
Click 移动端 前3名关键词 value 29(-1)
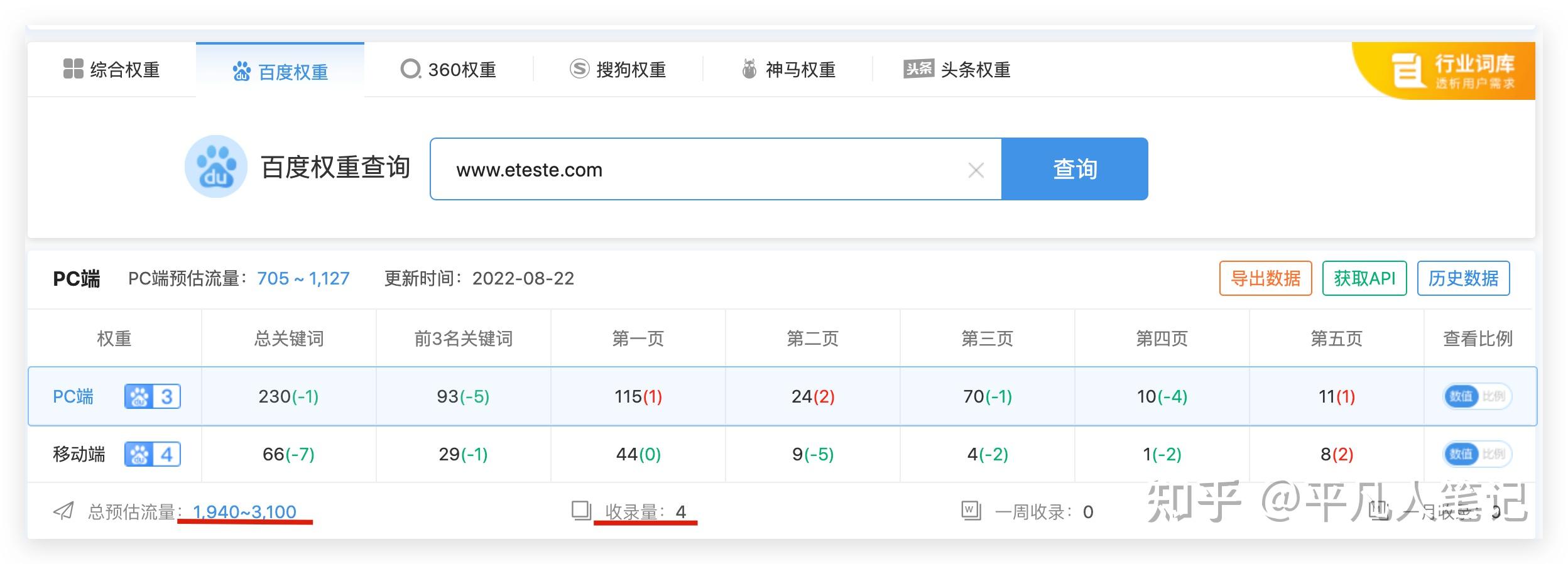463,454
